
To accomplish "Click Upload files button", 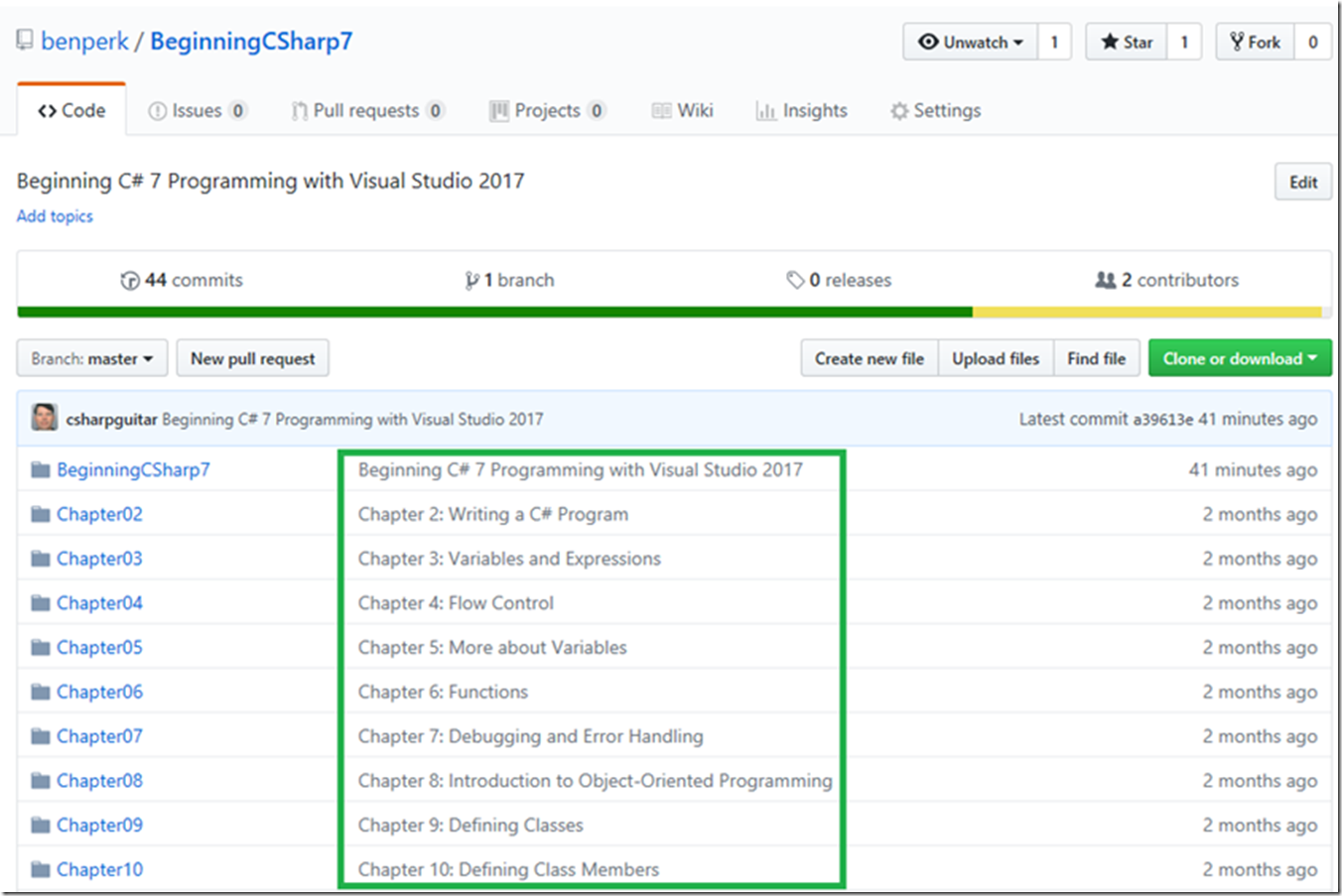I will pyautogui.click(x=996, y=358).
